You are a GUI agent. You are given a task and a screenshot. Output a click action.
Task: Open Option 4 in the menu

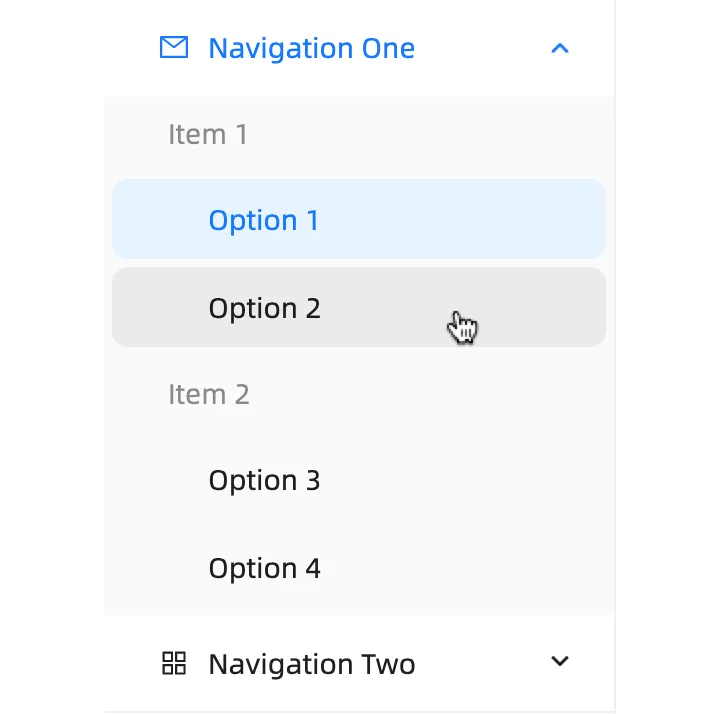click(x=264, y=568)
